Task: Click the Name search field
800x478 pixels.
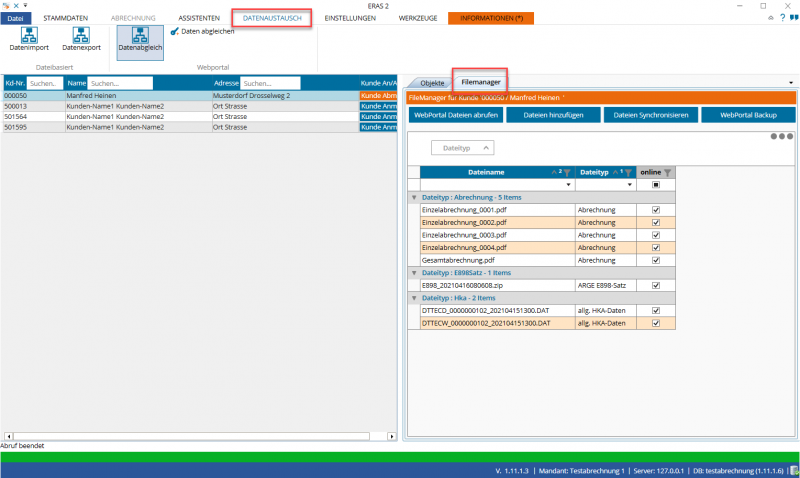Action: (120, 83)
